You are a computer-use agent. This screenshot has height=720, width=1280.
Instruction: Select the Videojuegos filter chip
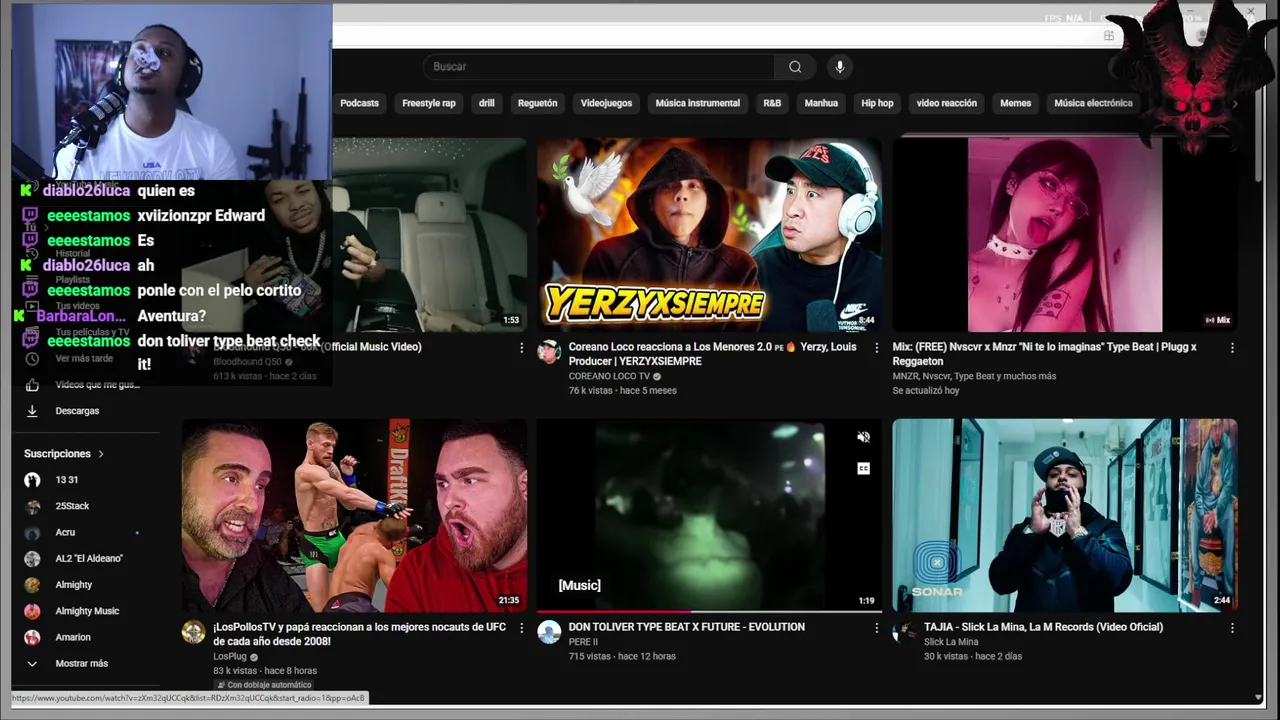tap(606, 103)
